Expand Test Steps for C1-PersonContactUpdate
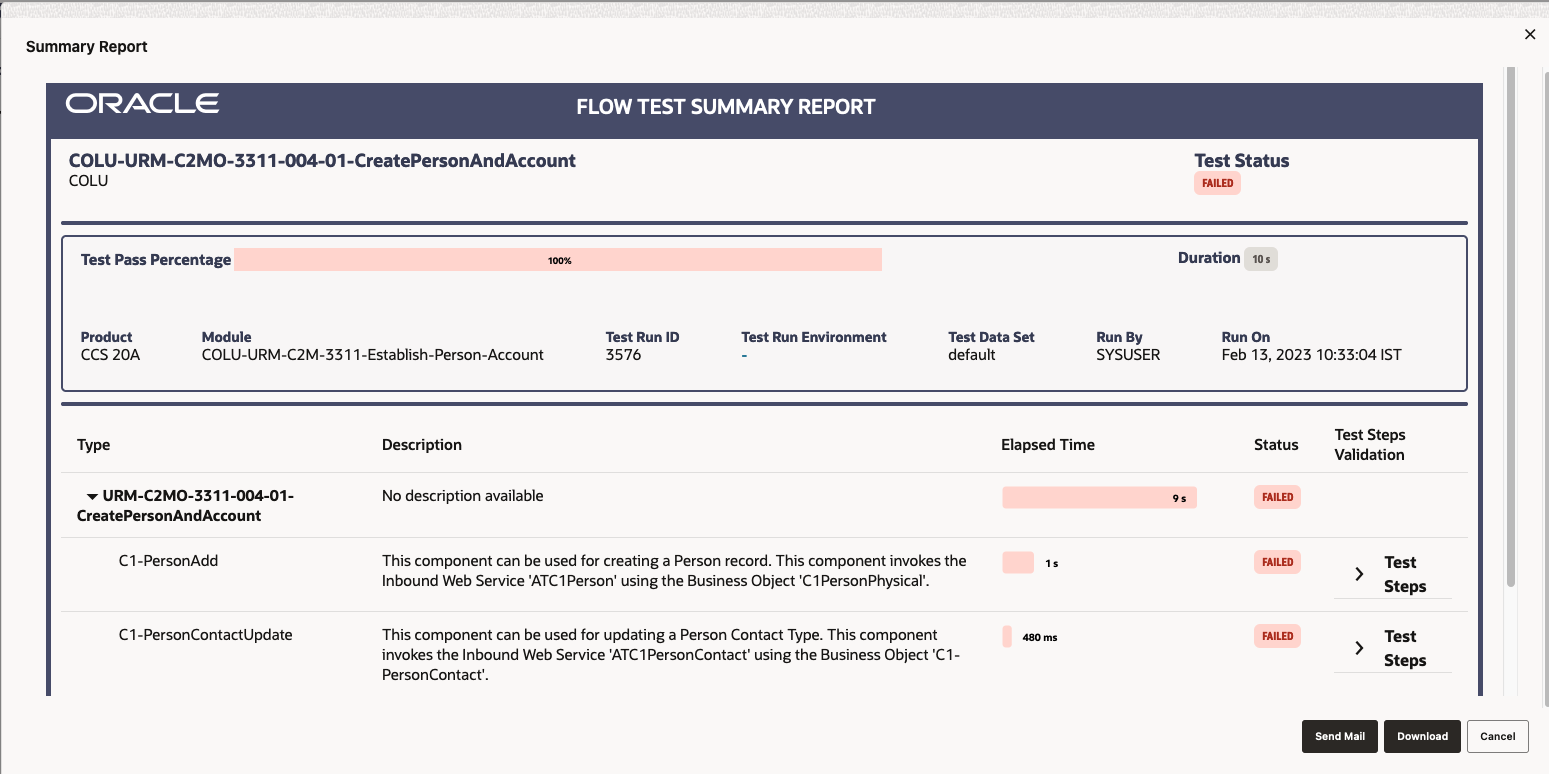The height and width of the screenshot is (774, 1549). tap(1358, 647)
